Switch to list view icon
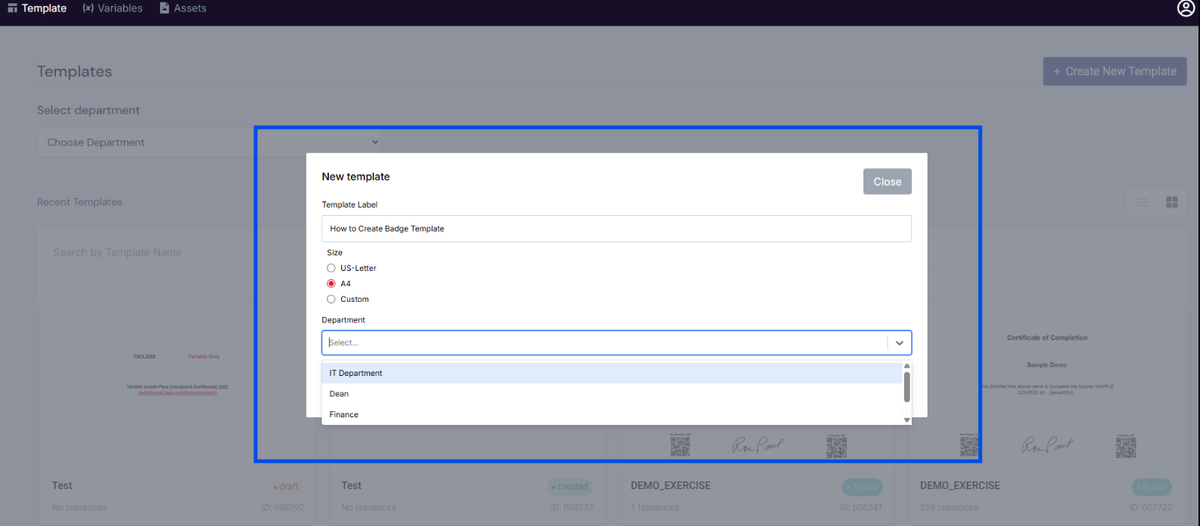 click(x=1141, y=203)
